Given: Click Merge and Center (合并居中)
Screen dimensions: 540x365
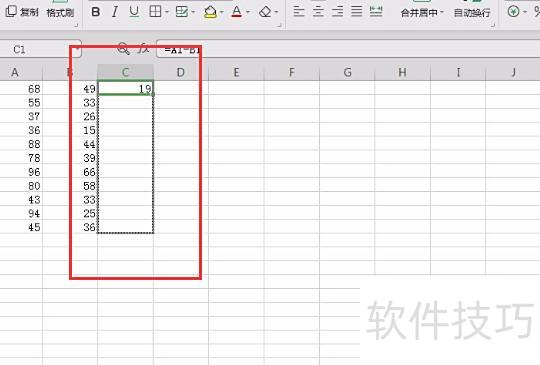Looking at the screenshot, I should tap(419, 13).
